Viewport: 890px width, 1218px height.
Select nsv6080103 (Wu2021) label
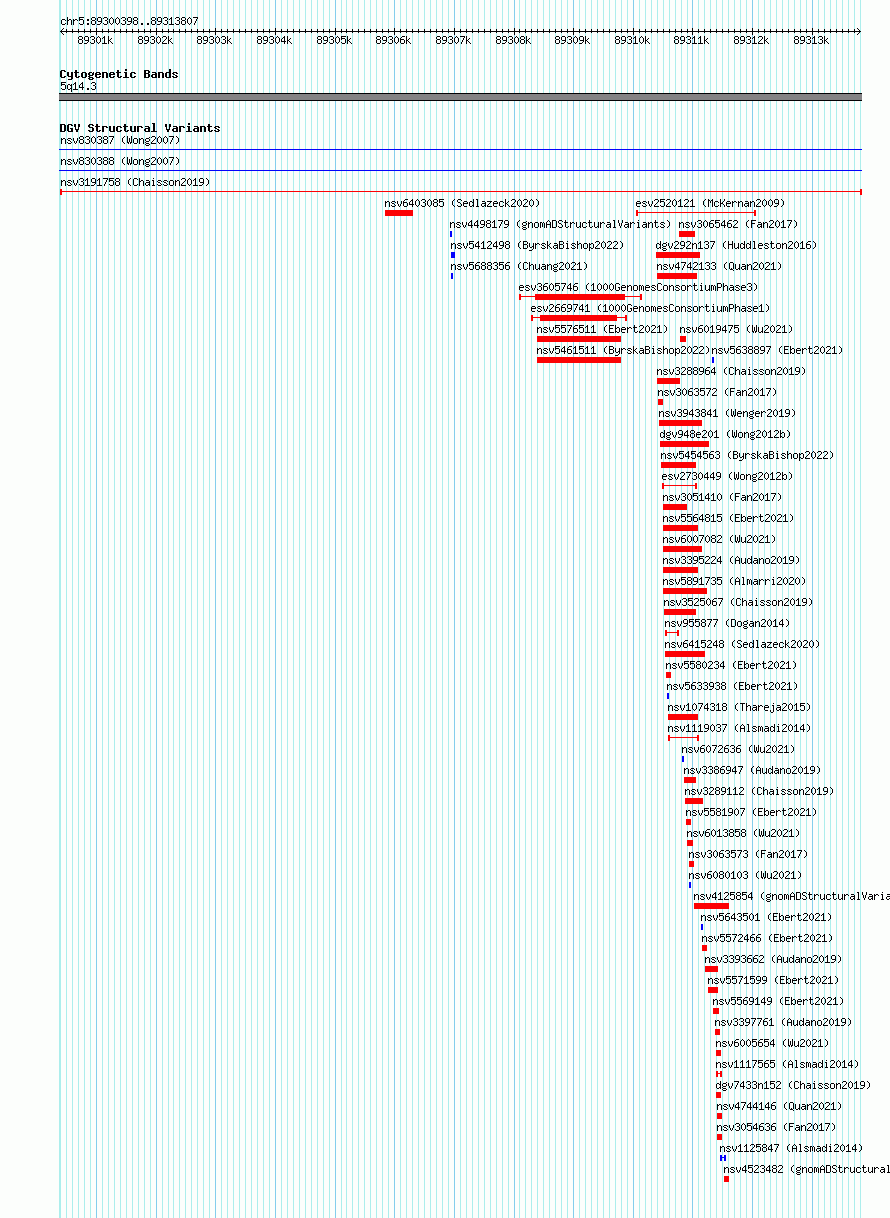point(745,875)
